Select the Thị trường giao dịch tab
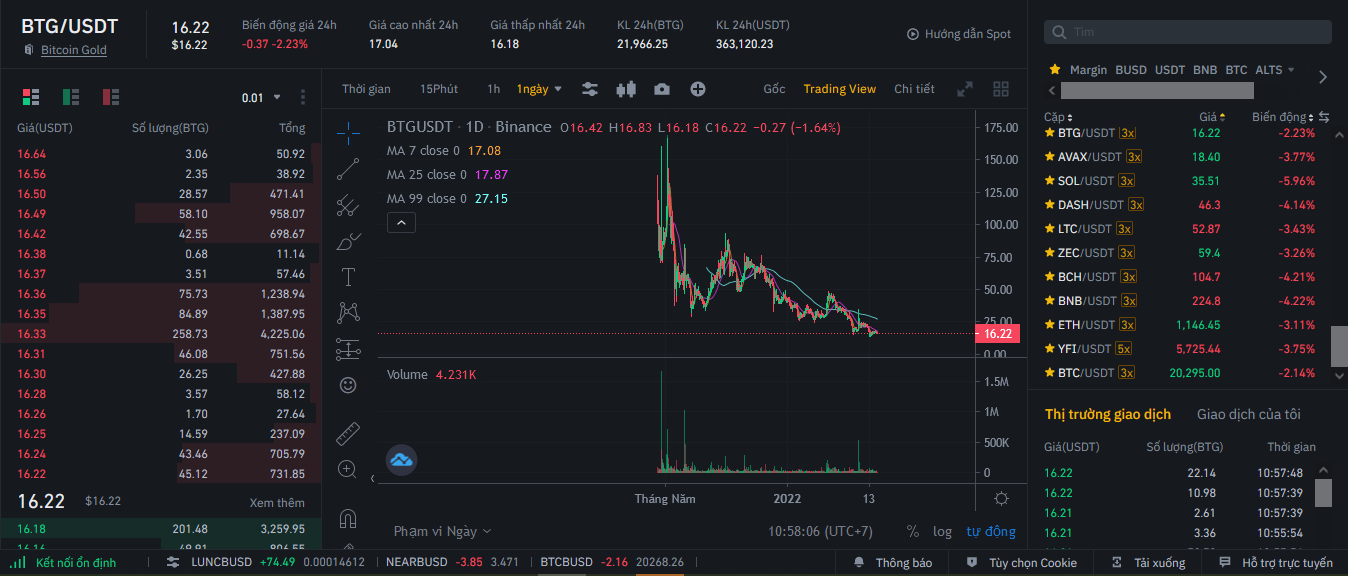 tap(1108, 414)
